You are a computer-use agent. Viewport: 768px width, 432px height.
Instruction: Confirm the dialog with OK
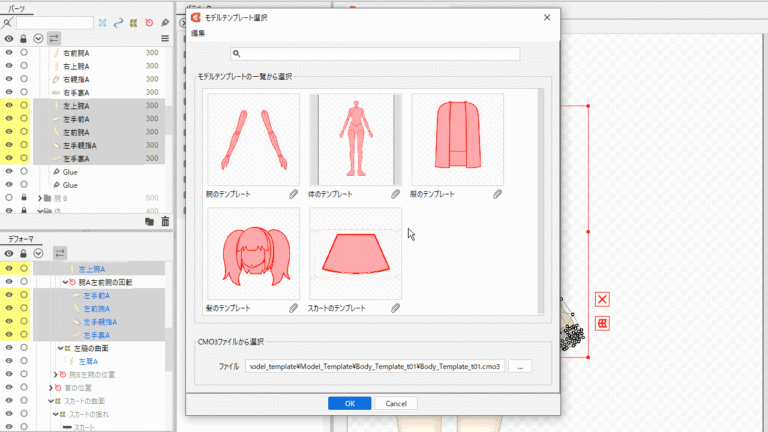pyautogui.click(x=350, y=404)
